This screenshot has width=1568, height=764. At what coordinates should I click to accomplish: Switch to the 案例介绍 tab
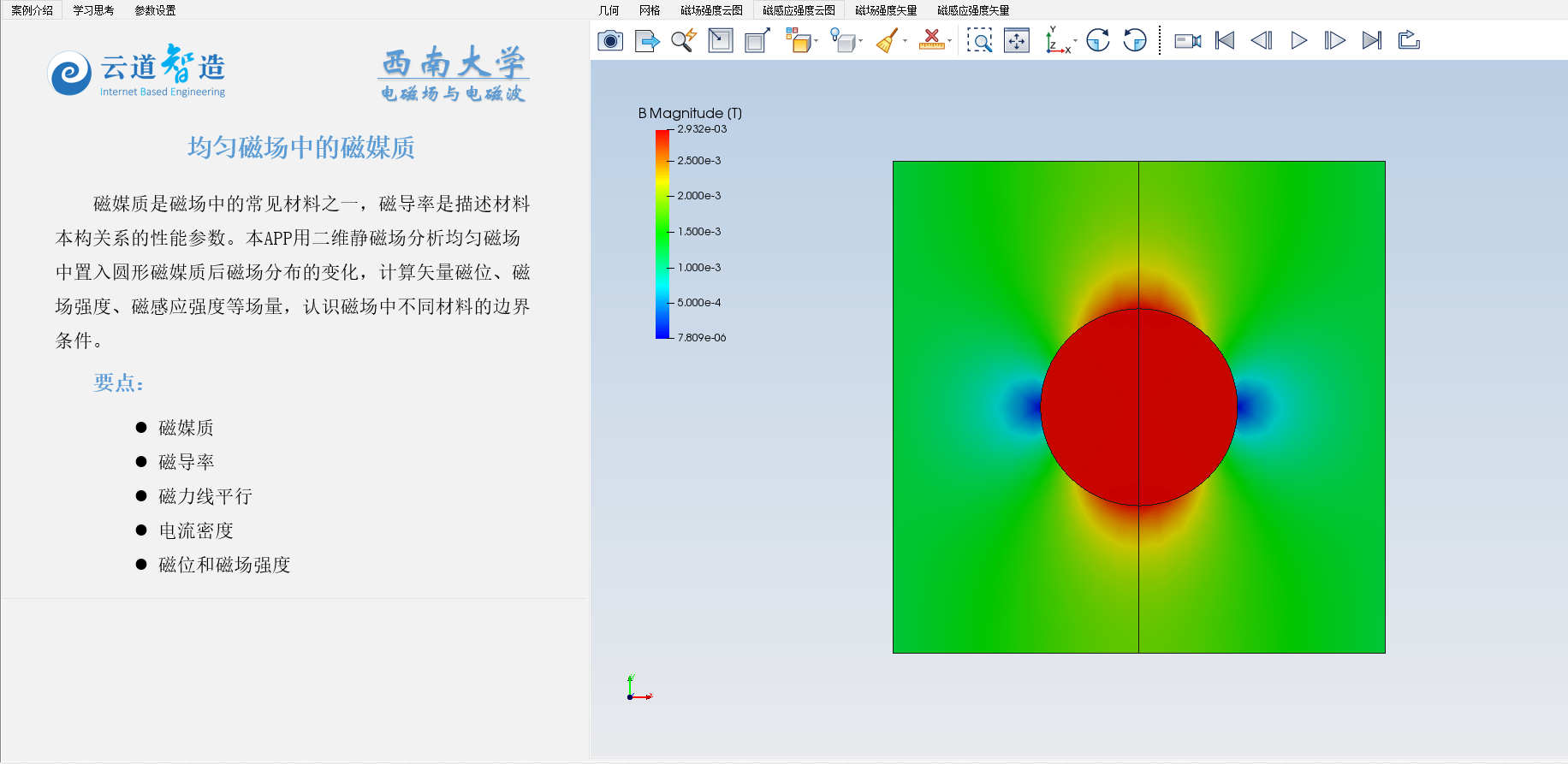(32, 10)
